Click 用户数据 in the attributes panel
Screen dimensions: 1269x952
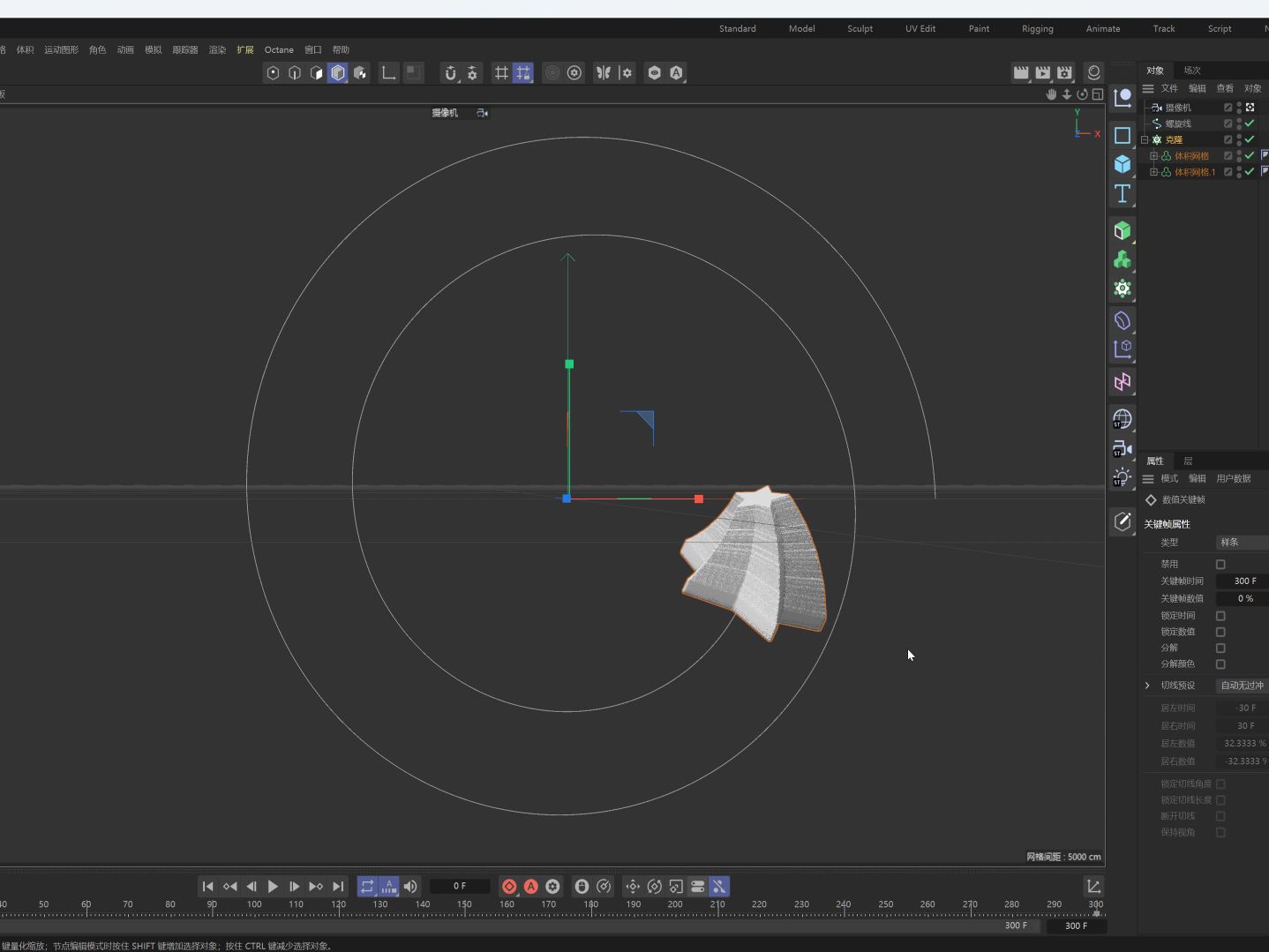tap(1233, 478)
